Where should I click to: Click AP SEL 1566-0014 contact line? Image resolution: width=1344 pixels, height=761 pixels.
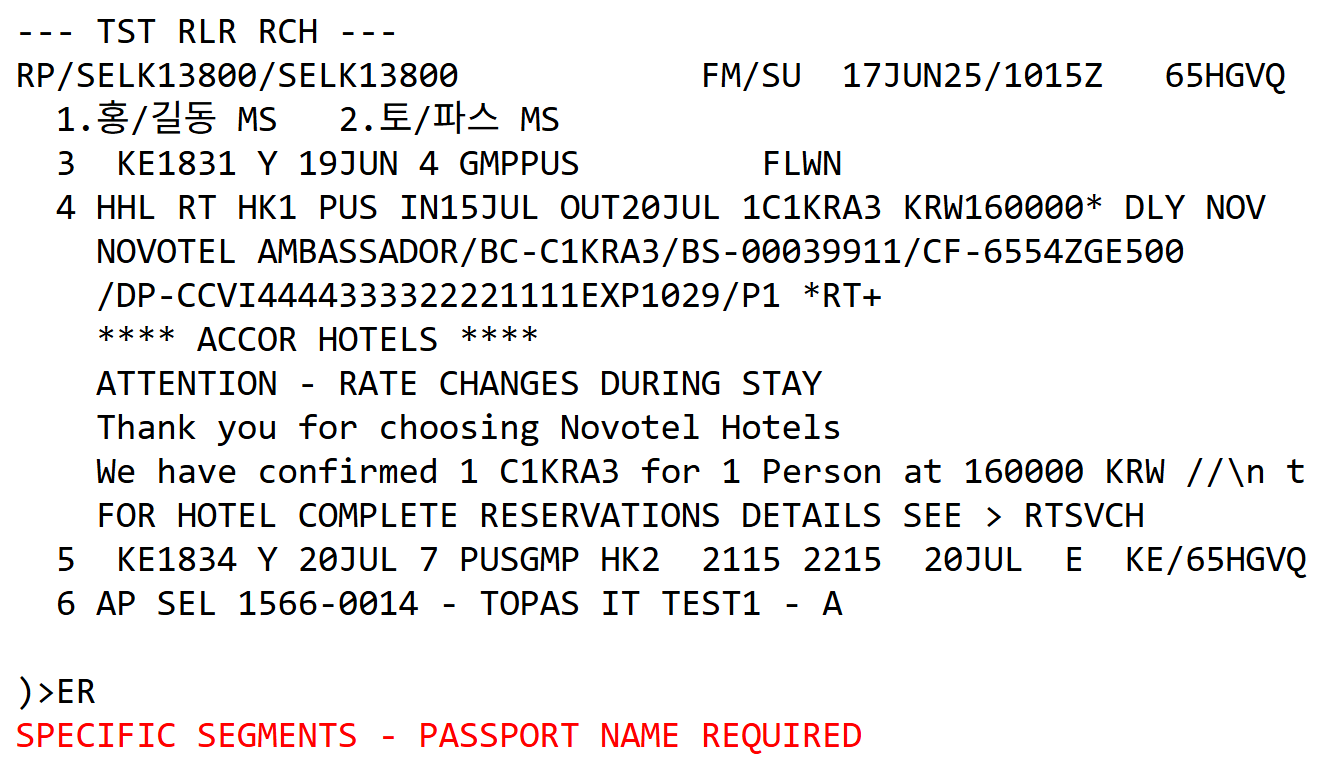click(x=449, y=604)
